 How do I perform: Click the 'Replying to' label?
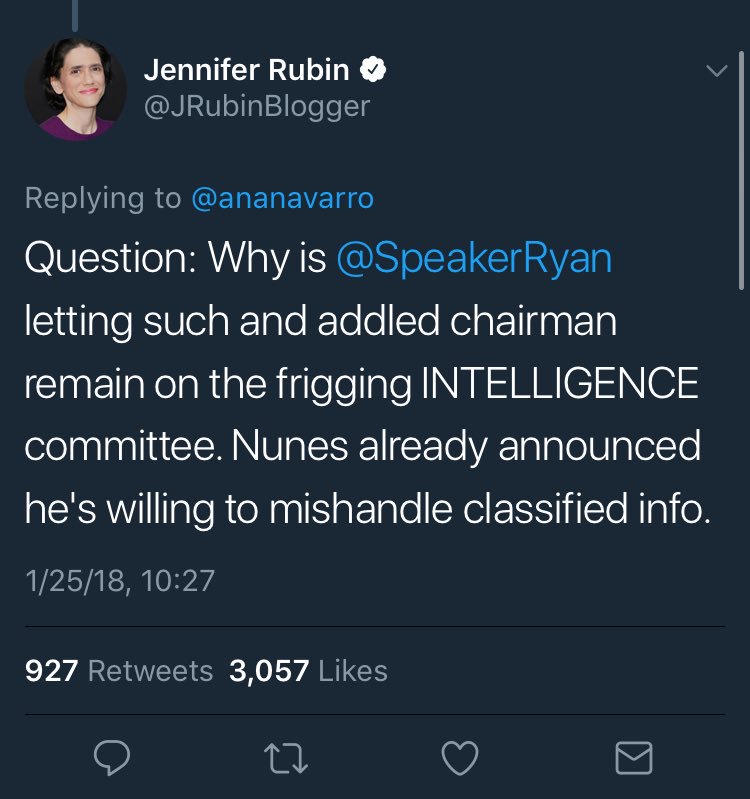(x=102, y=198)
